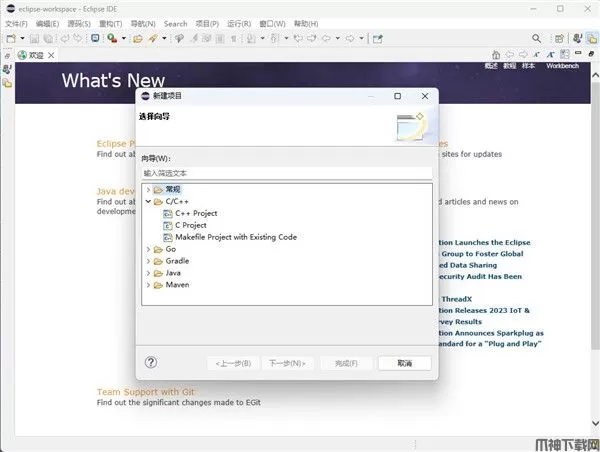
Task: Open the 项目(P) menu
Action: tap(207, 24)
